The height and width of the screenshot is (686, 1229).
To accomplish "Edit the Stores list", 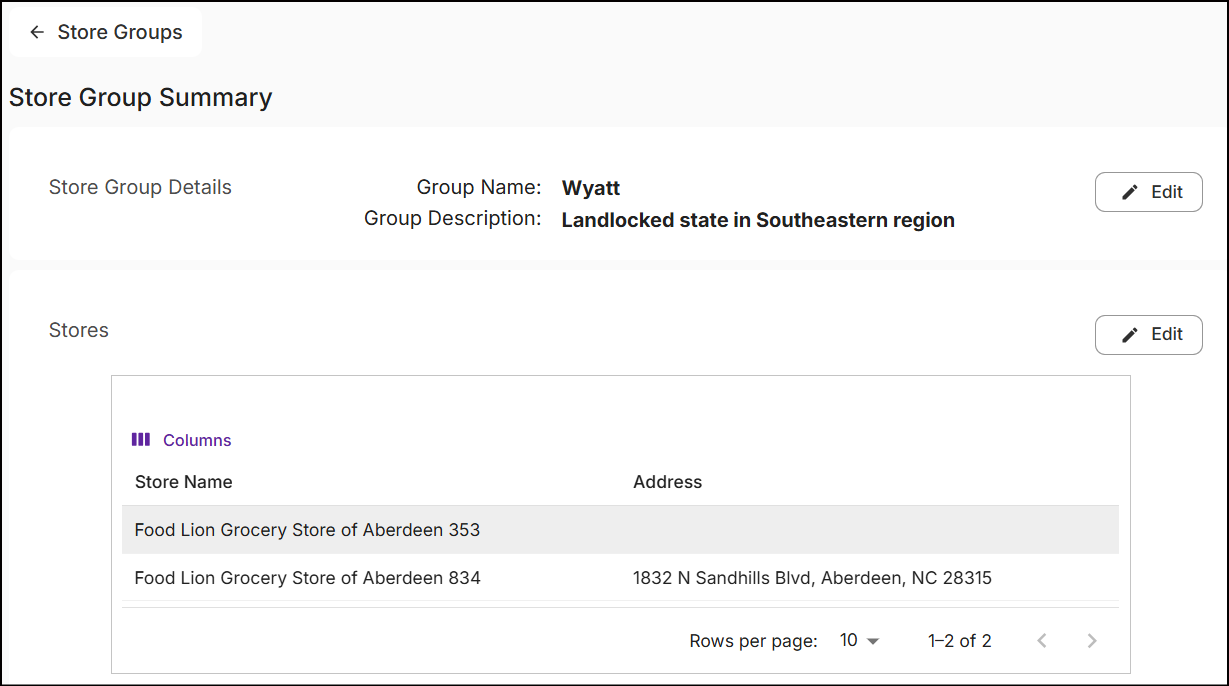I will 1148,335.
